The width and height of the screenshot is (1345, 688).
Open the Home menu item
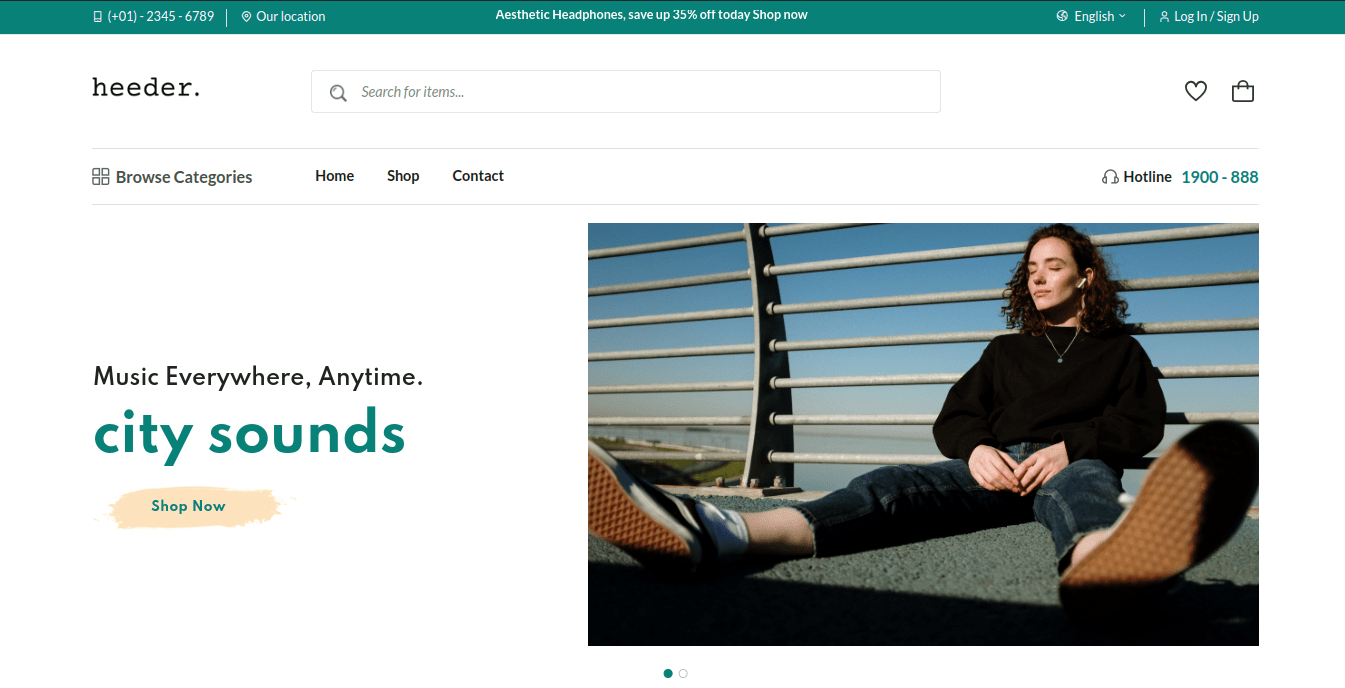pyautogui.click(x=334, y=176)
